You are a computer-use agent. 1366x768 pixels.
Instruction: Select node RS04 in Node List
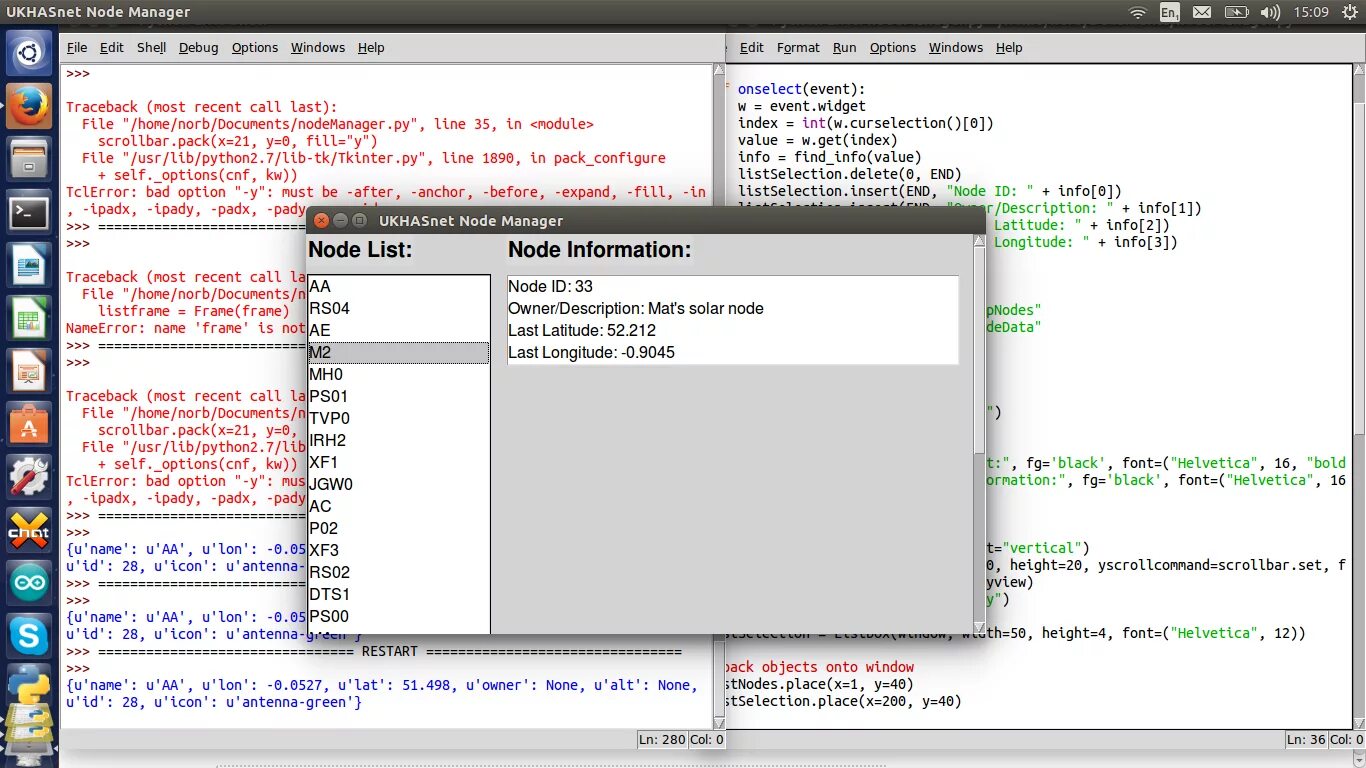pos(399,308)
